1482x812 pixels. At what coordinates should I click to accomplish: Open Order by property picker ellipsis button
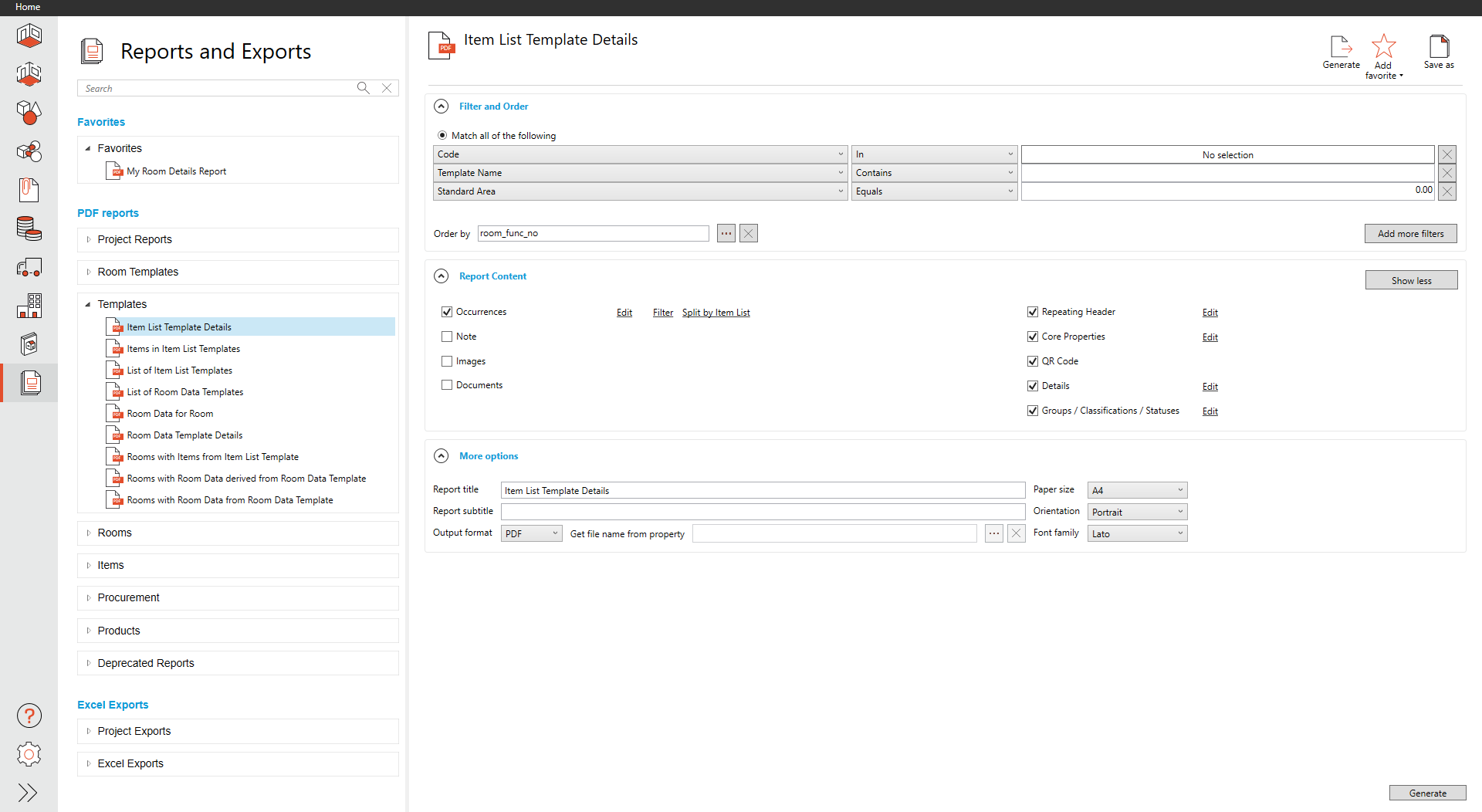tap(726, 233)
